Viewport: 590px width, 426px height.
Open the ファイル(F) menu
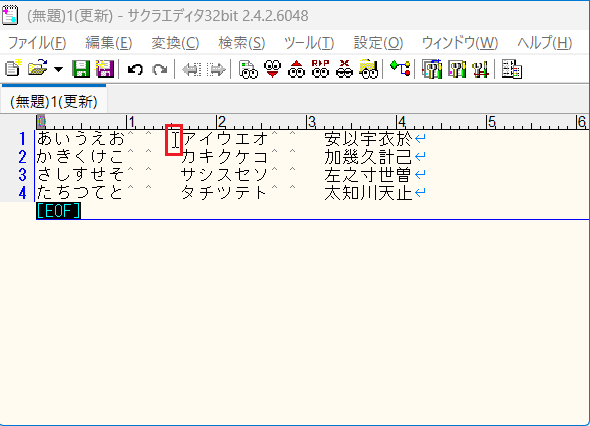[x=37, y=43]
